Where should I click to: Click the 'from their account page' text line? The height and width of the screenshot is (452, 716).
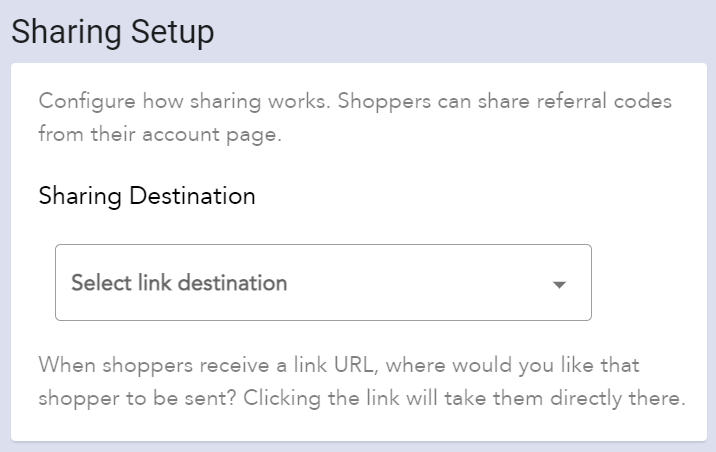160,134
